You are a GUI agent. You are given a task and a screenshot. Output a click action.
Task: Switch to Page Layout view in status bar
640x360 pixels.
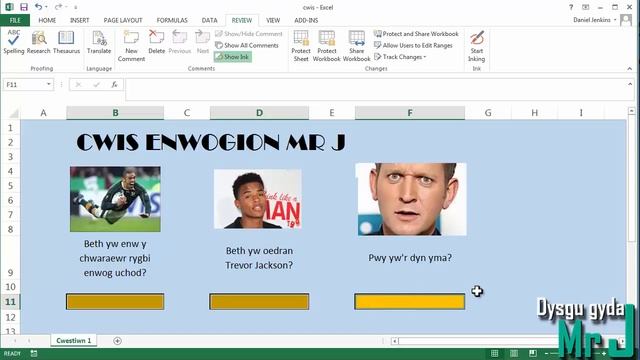click(514, 353)
